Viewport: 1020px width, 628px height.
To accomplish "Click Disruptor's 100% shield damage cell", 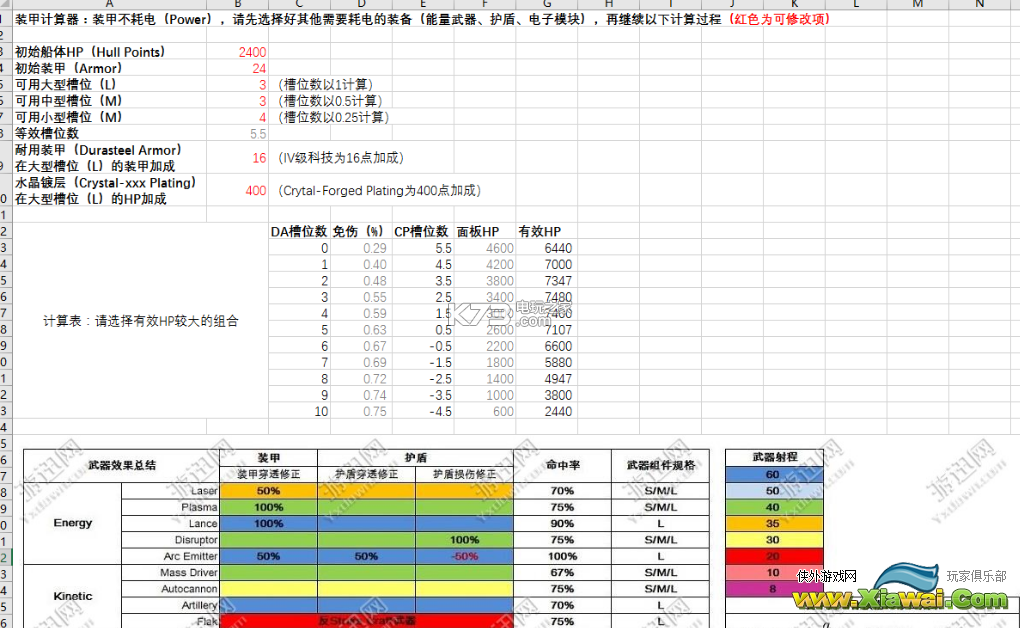I will (x=464, y=539).
